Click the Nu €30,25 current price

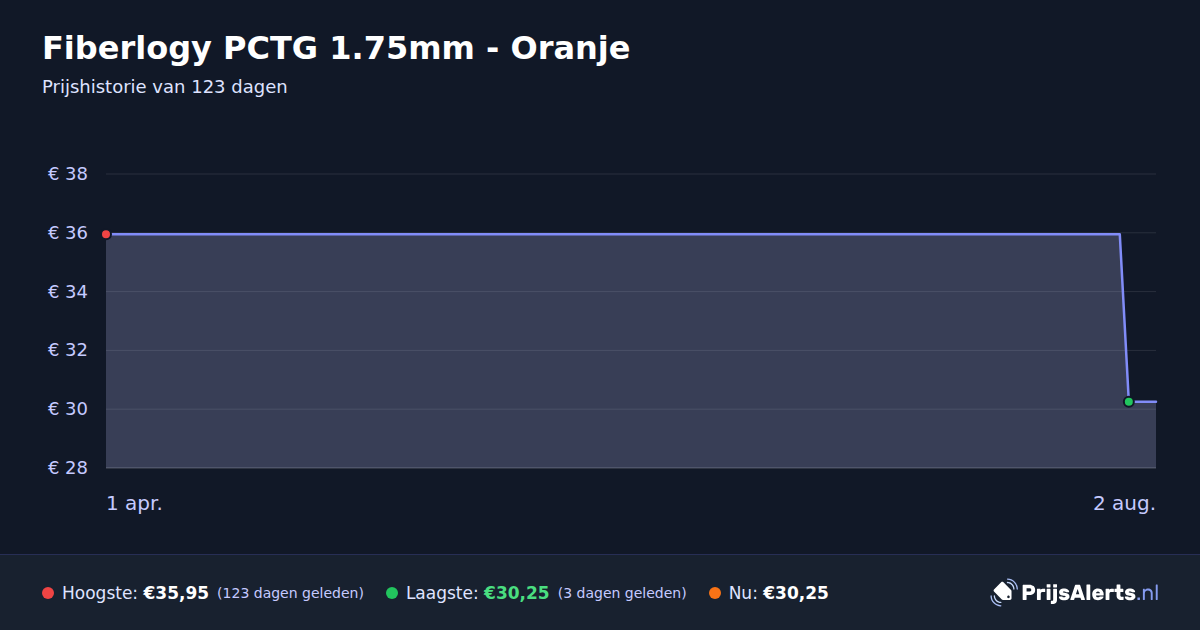779,593
